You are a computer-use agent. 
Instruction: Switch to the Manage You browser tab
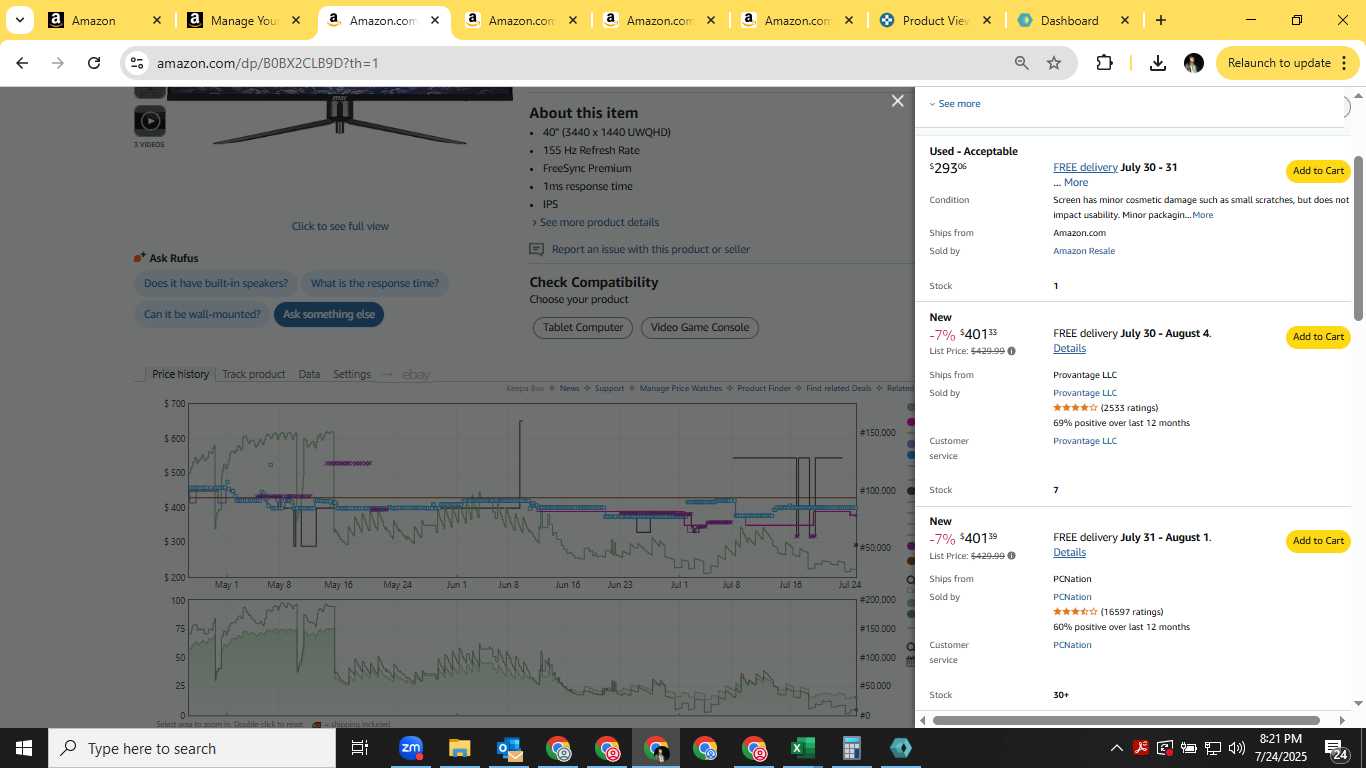pyautogui.click(x=244, y=20)
